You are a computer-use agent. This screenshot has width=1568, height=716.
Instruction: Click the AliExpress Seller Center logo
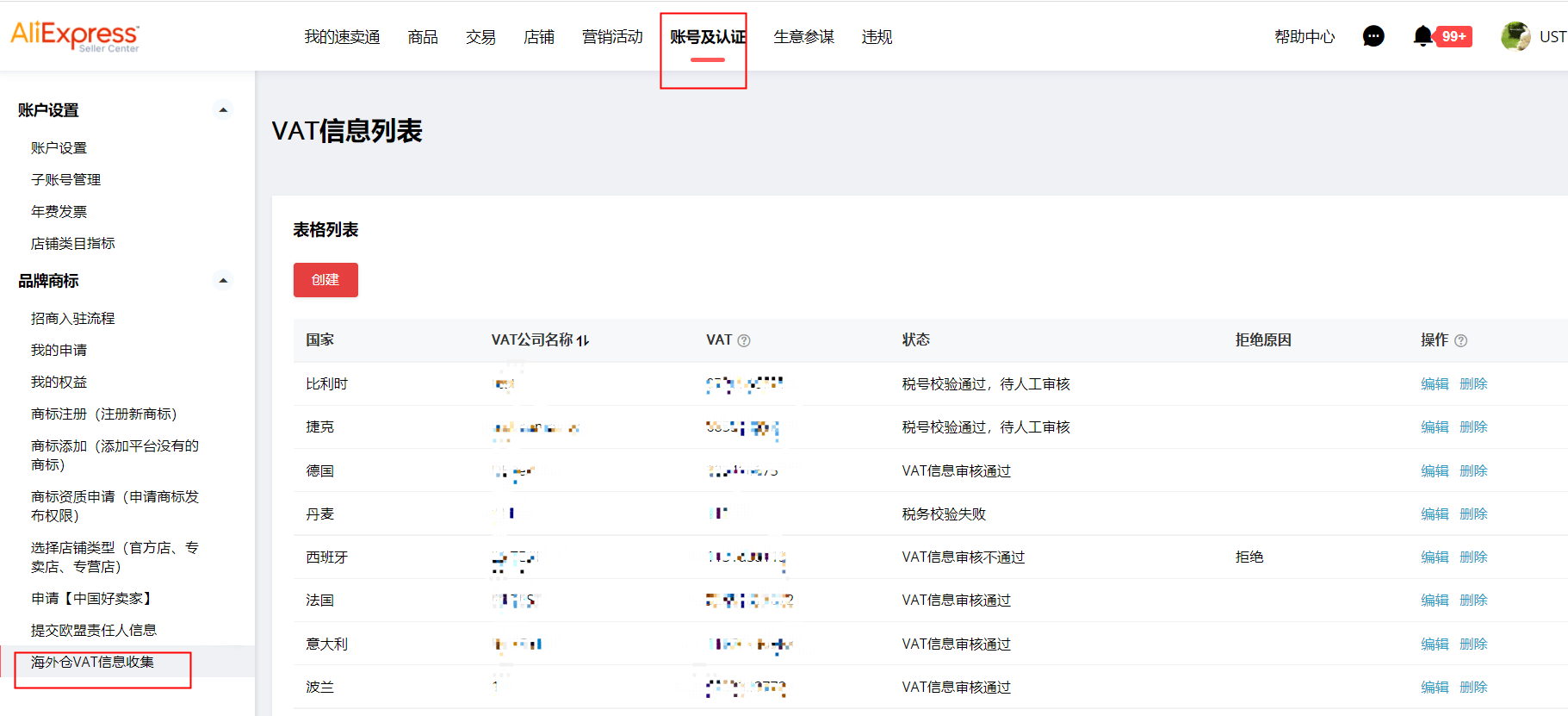click(x=75, y=36)
